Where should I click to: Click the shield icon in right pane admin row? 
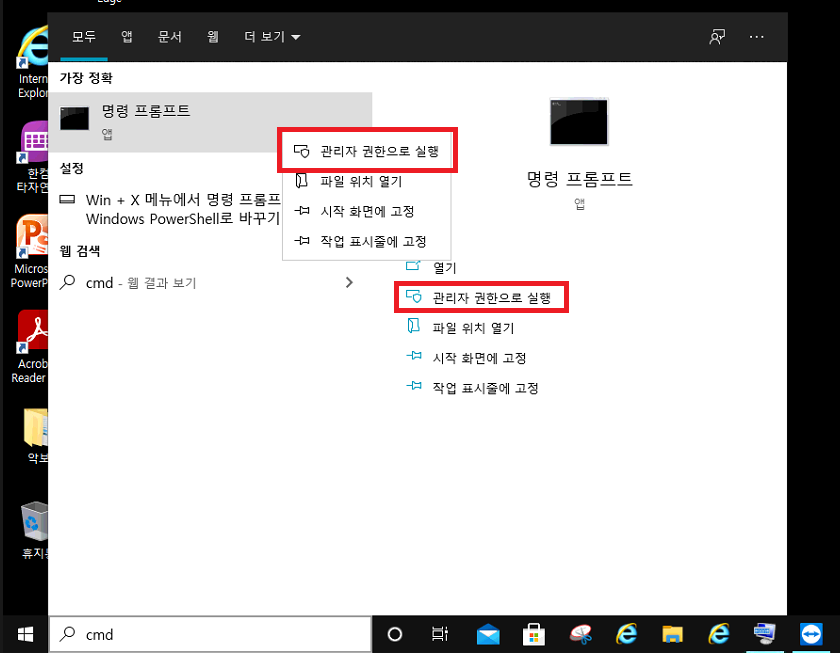coord(414,296)
